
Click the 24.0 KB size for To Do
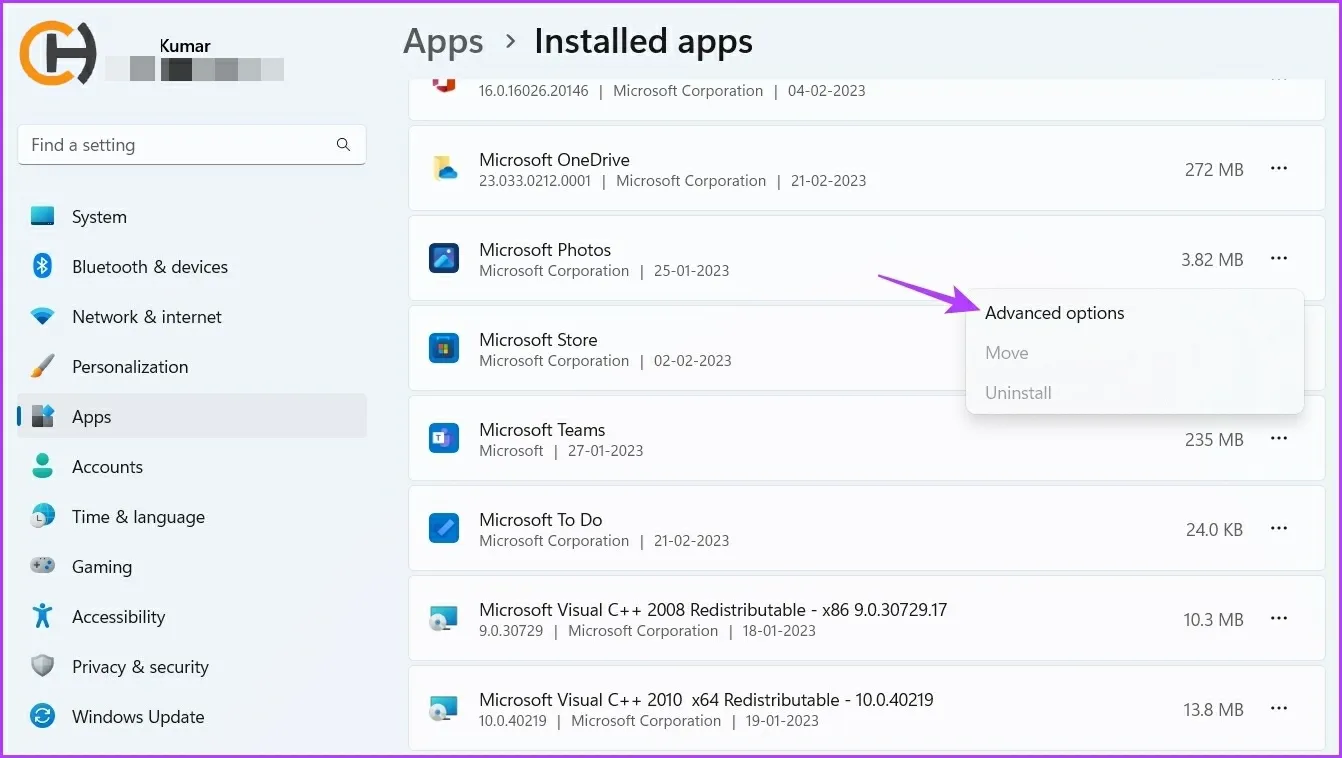tap(1214, 530)
